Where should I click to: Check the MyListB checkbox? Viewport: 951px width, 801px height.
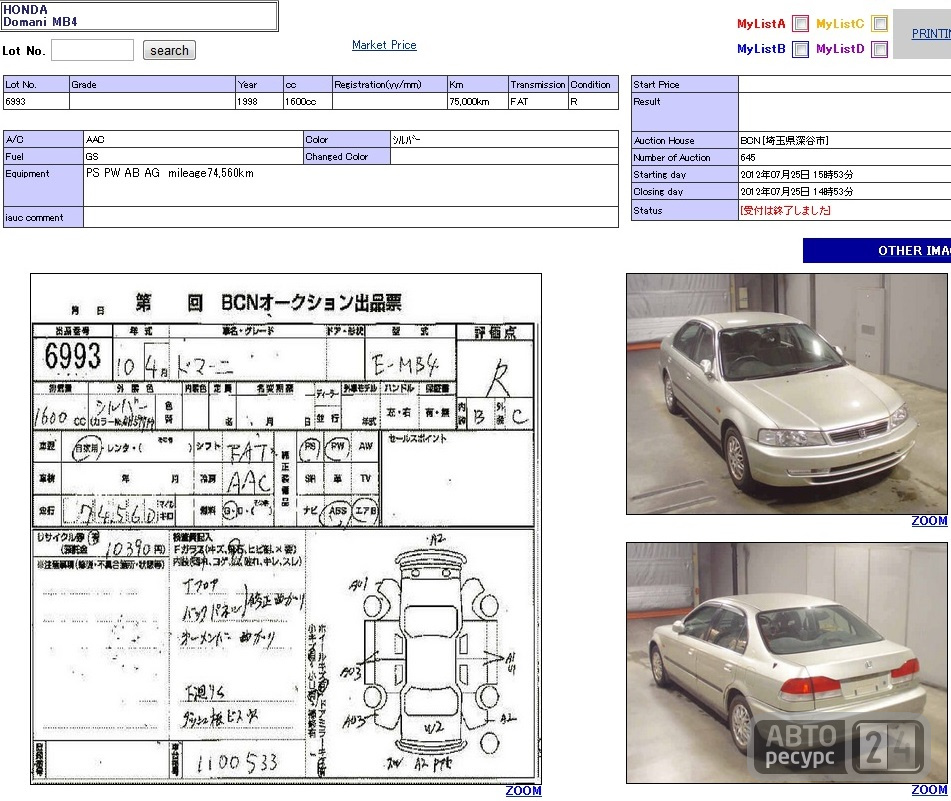pyautogui.click(x=801, y=49)
